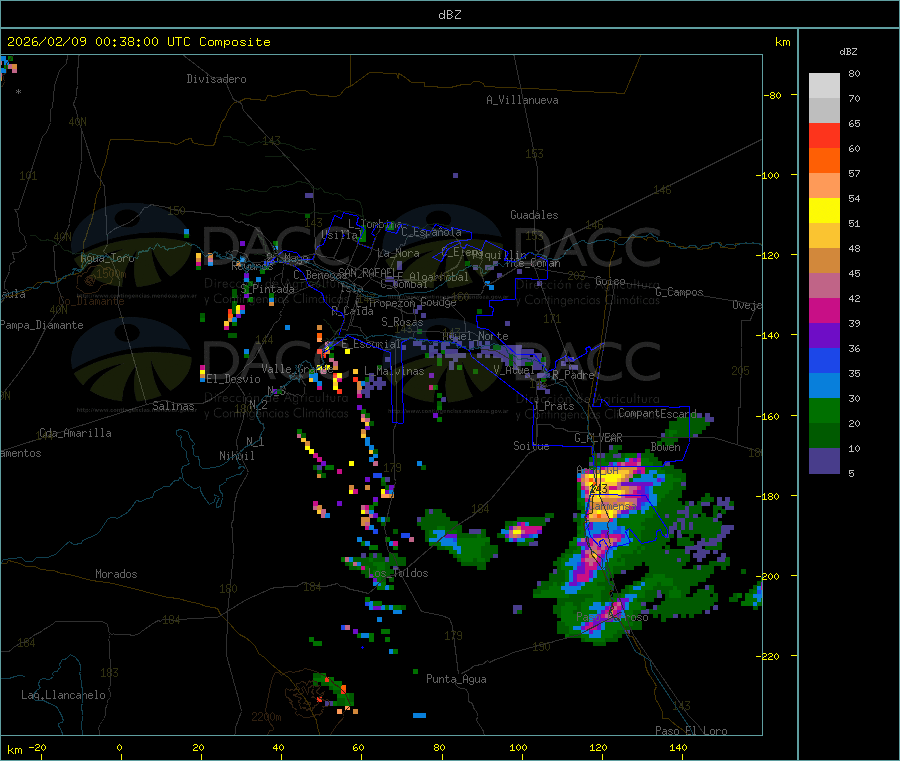Click the -20 km horizontal axis label
The width and height of the screenshot is (900, 761).
click(38, 747)
